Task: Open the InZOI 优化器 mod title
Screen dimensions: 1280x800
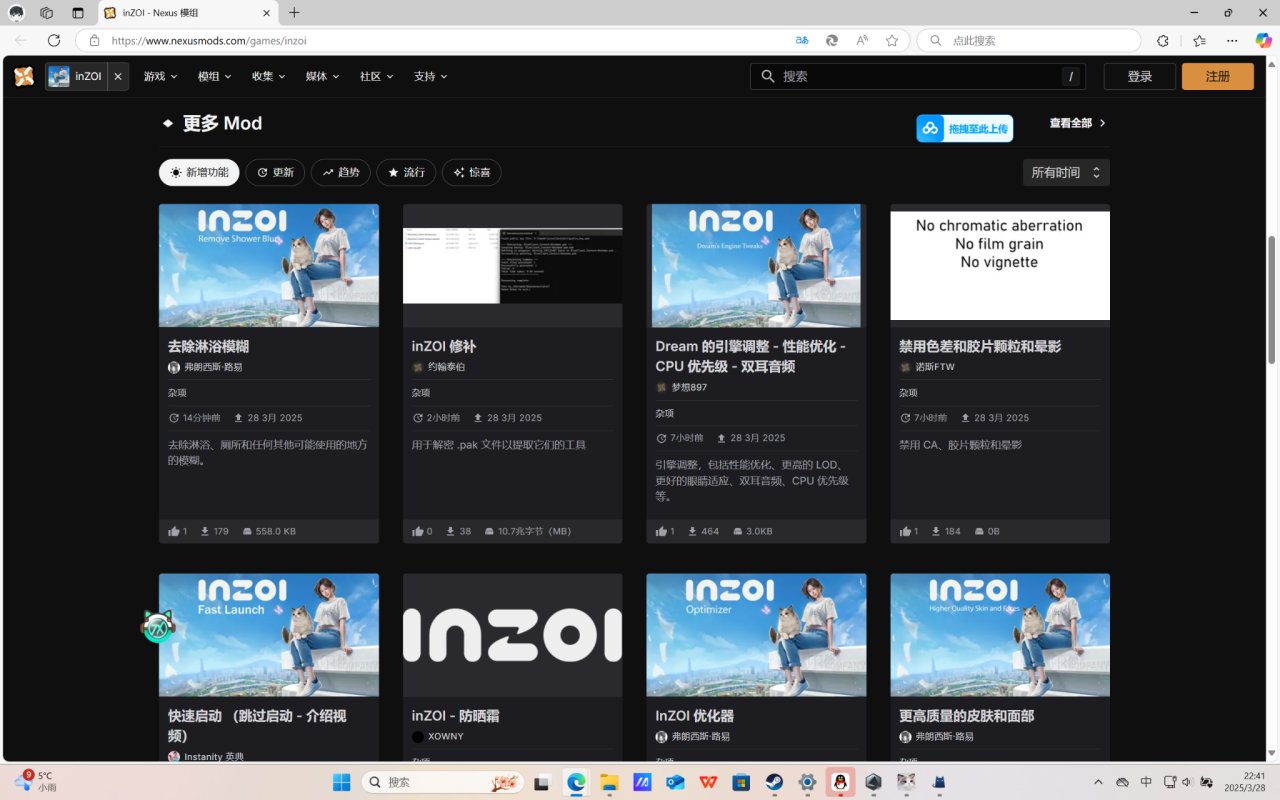Action: pos(695,716)
